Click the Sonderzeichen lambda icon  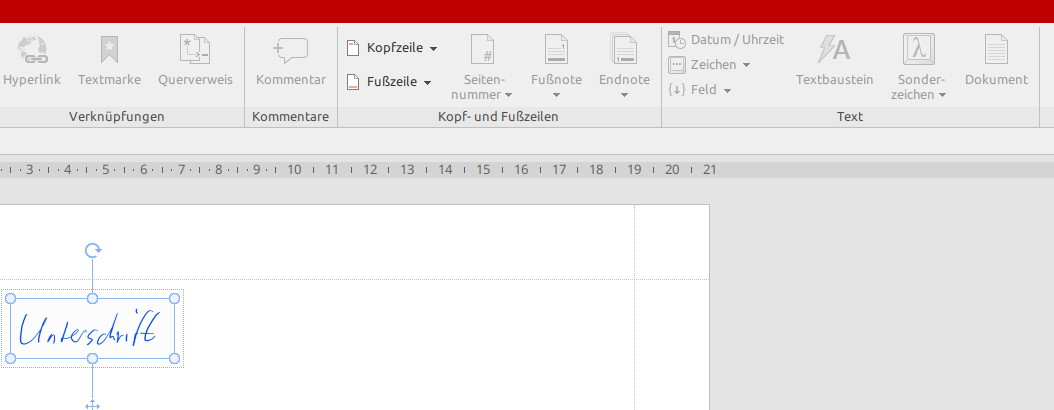pyautogui.click(x=918, y=49)
